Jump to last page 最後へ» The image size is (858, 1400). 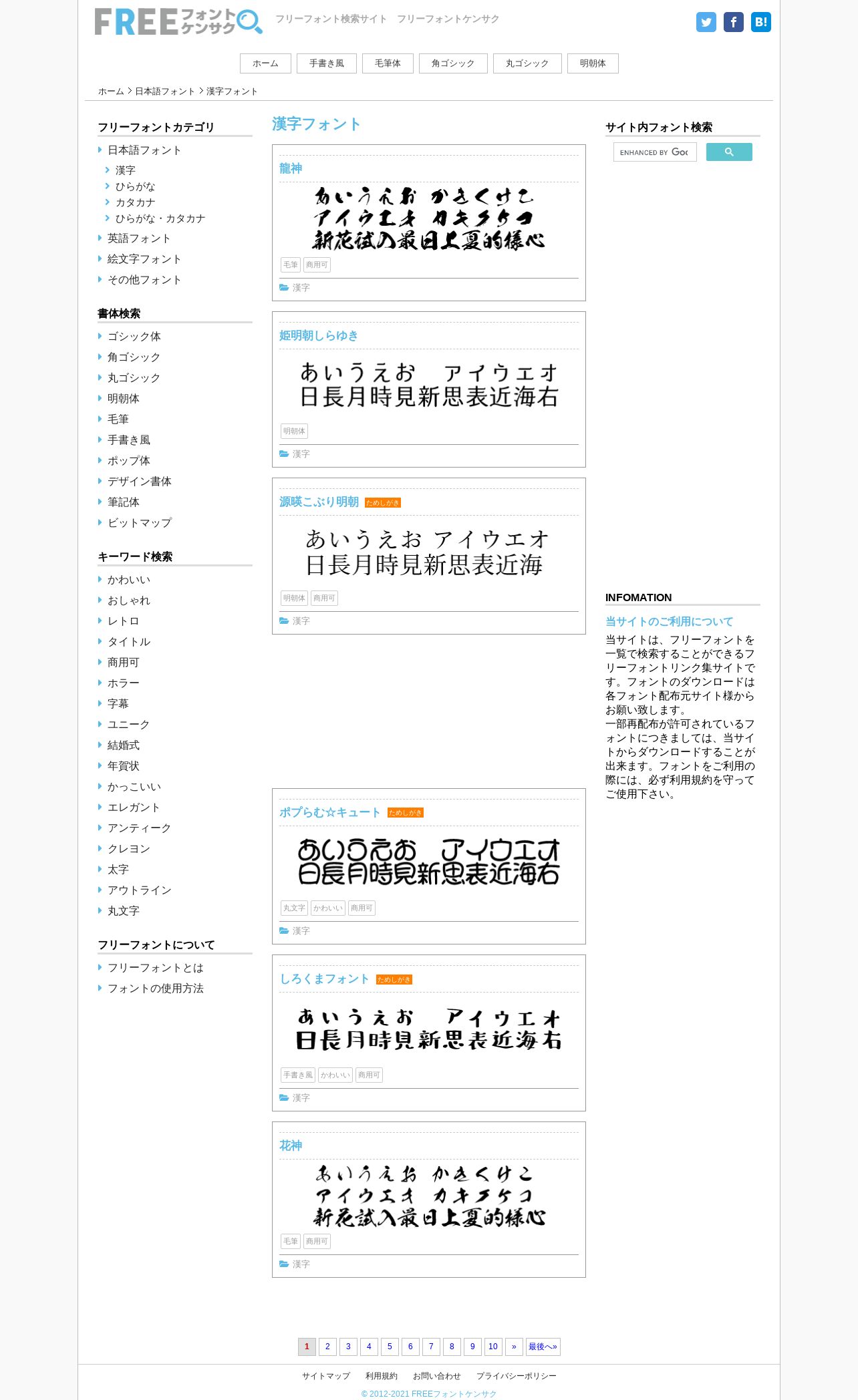543,1347
